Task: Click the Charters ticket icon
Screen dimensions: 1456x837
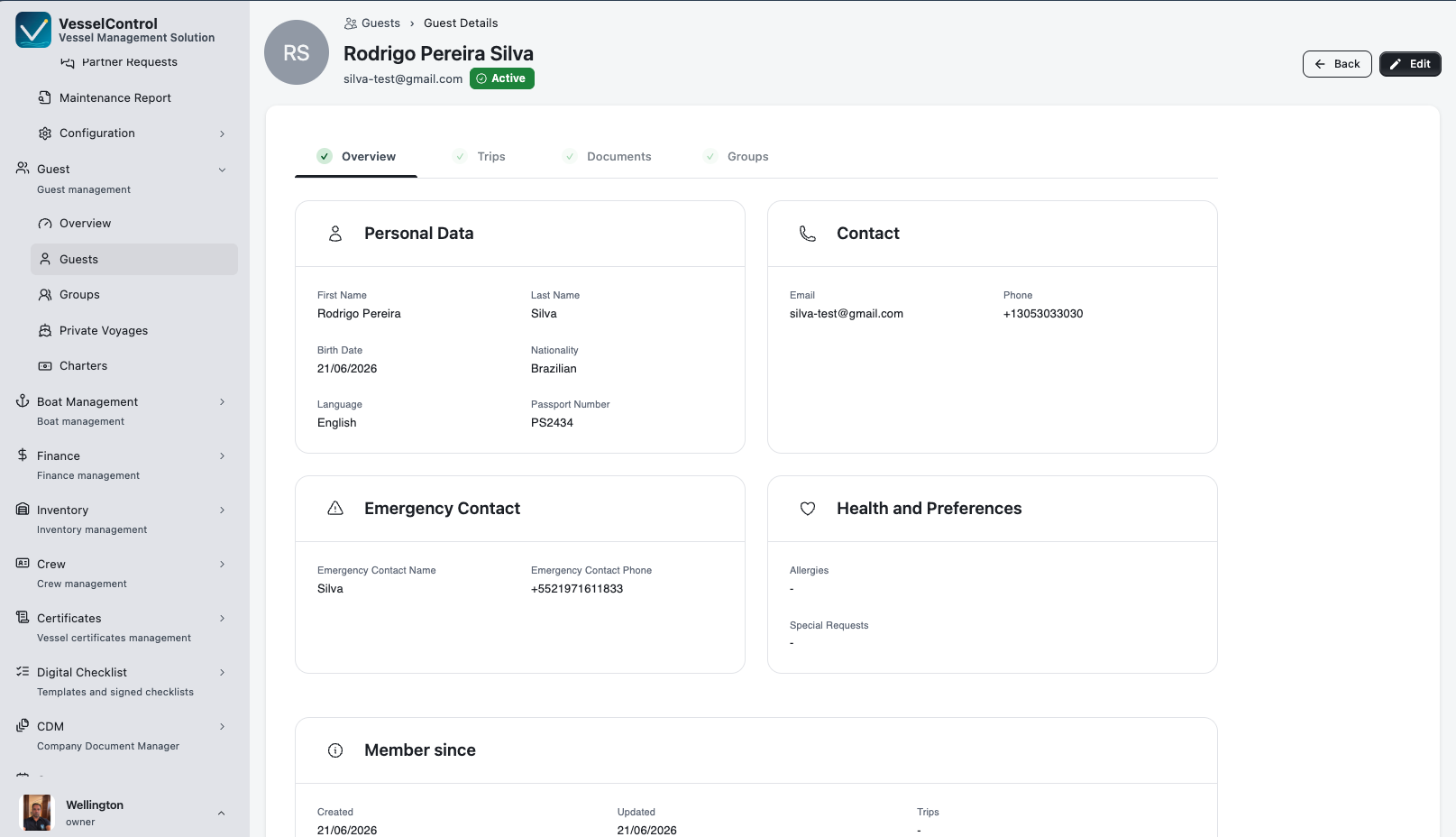Action: click(45, 366)
